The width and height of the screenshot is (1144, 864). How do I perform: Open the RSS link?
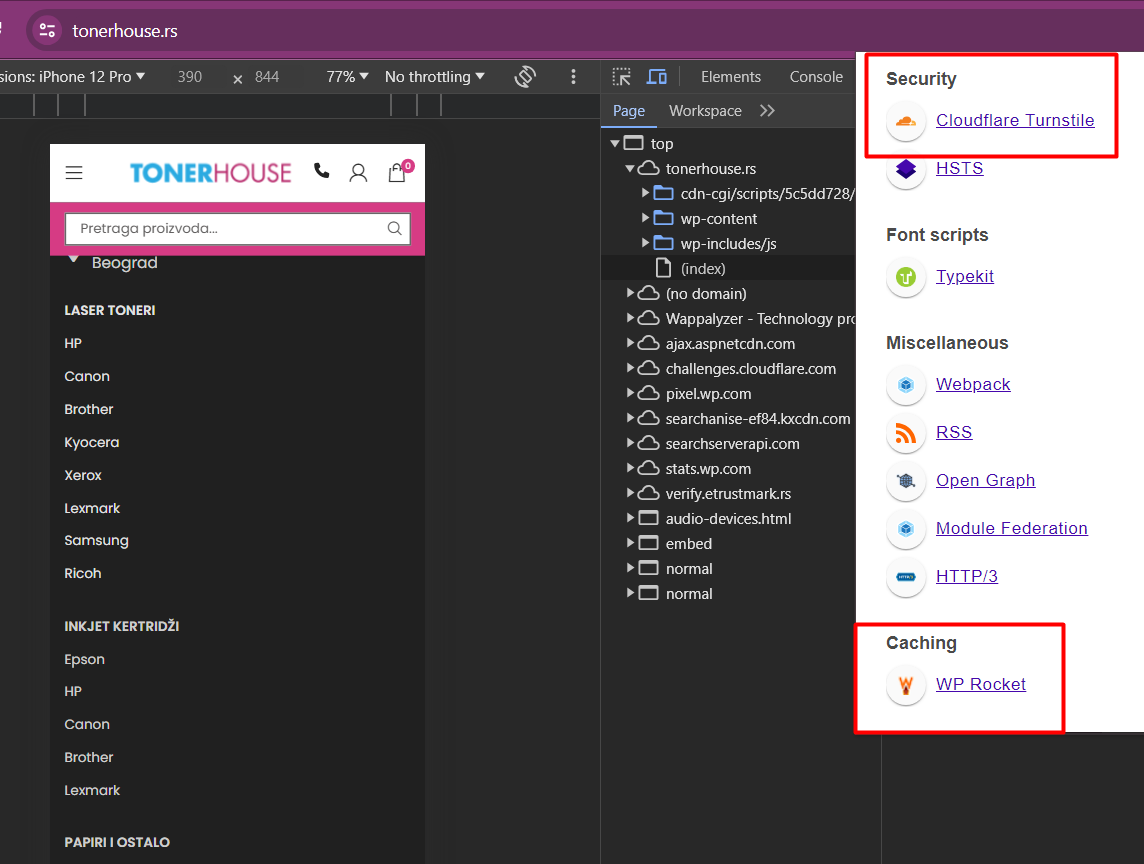point(954,433)
